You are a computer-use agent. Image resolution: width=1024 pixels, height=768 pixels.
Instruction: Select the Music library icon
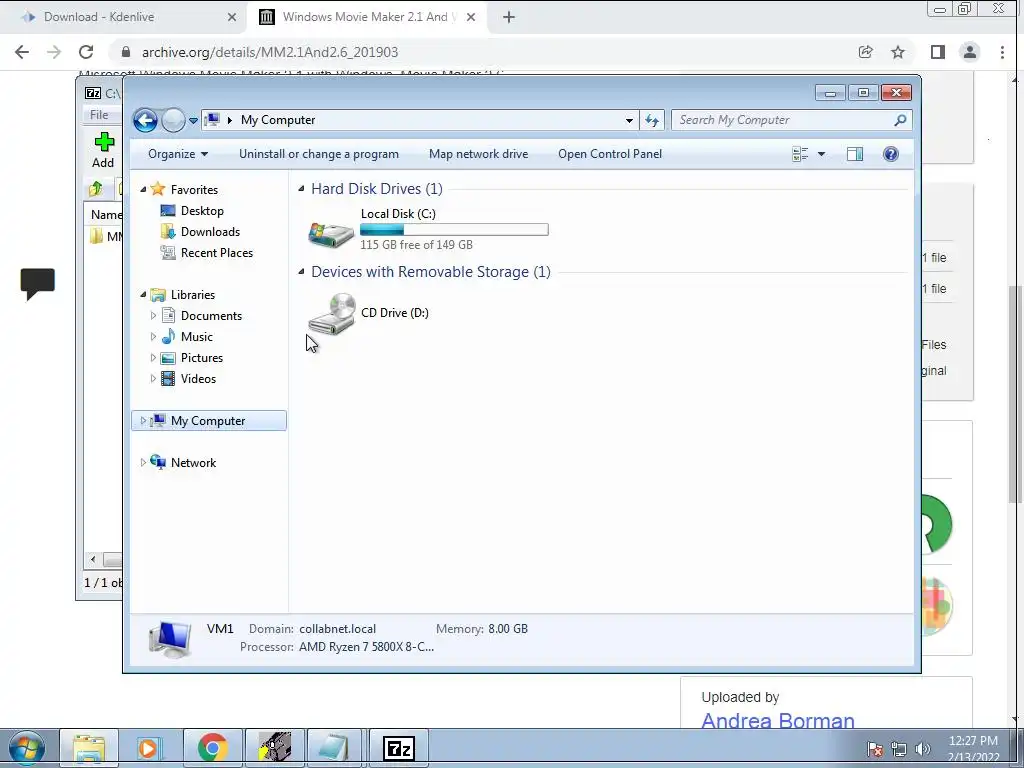click(168, 336)
